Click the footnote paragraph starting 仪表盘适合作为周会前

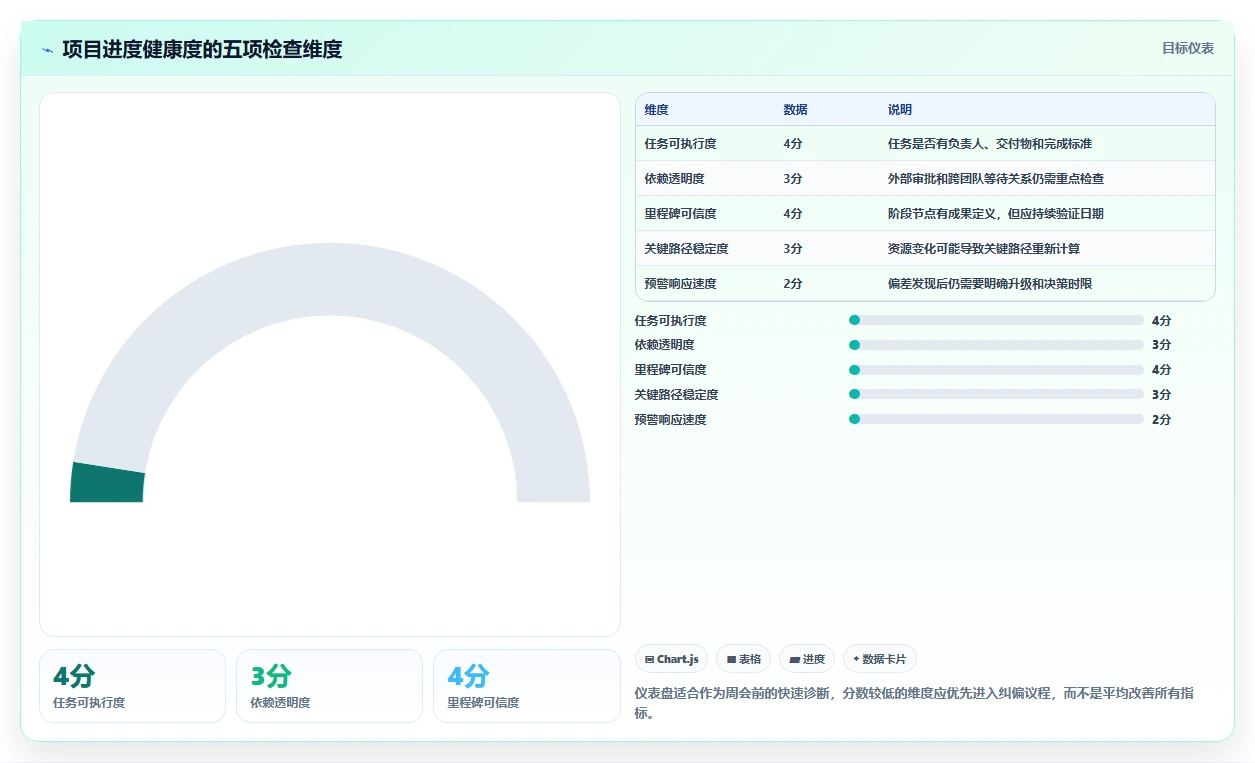pyautogui.click(x=927, y=704)
